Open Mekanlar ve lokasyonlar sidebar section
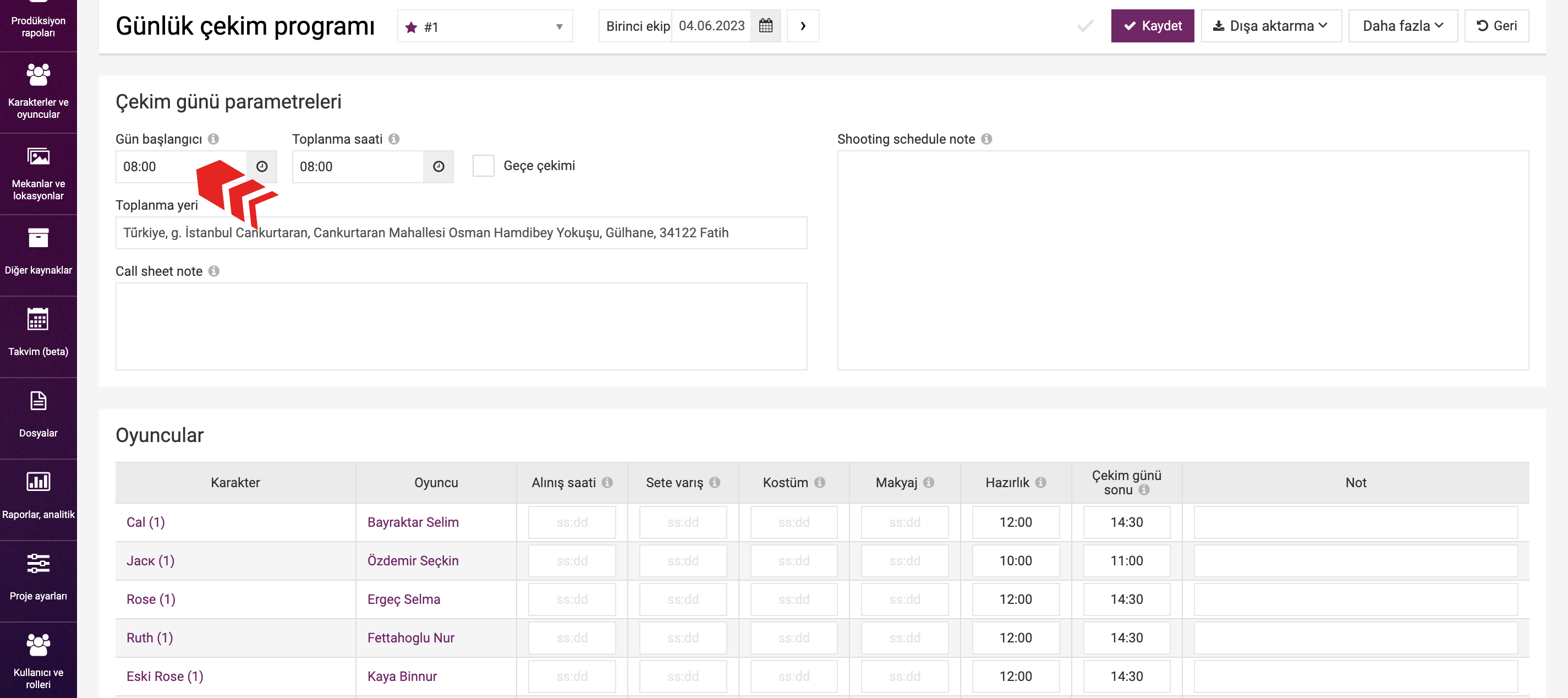This screenshot has height=698, width=1568. point(39,173)
